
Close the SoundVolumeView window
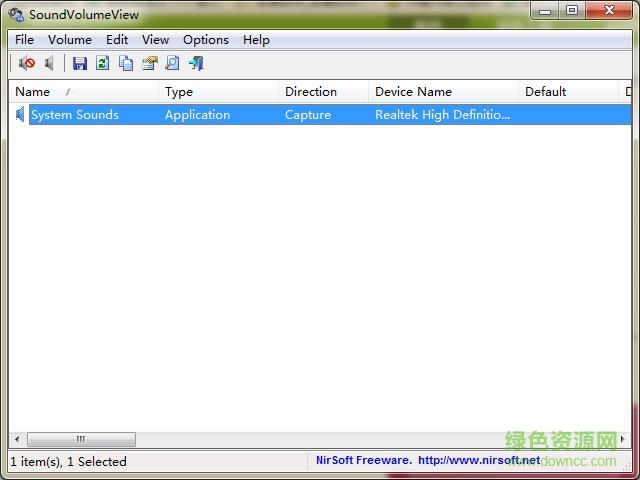pyautogui.click(x=609, y=11)
